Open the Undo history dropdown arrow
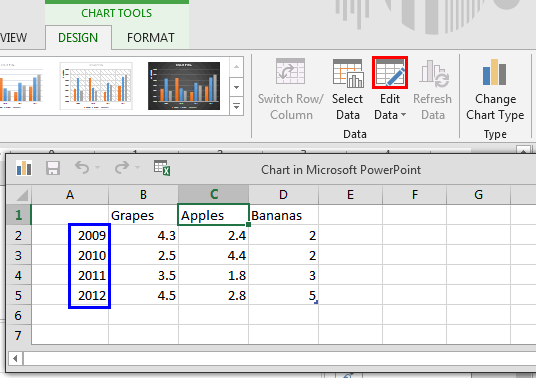 (97, 167)
